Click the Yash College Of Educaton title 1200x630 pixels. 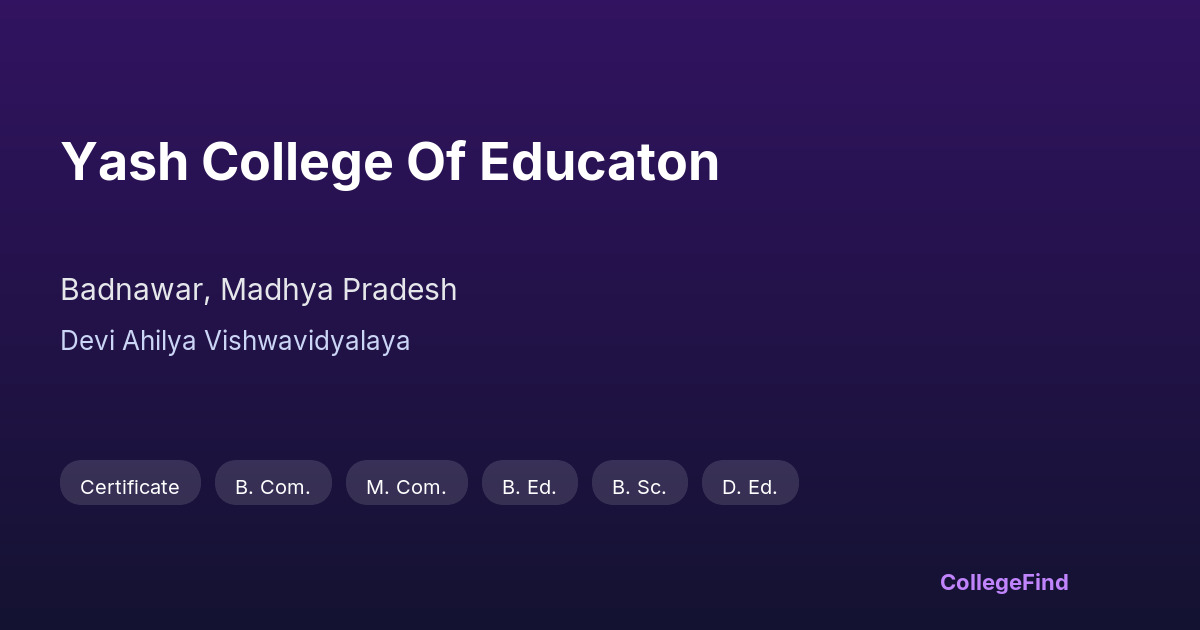click(390, 162)
